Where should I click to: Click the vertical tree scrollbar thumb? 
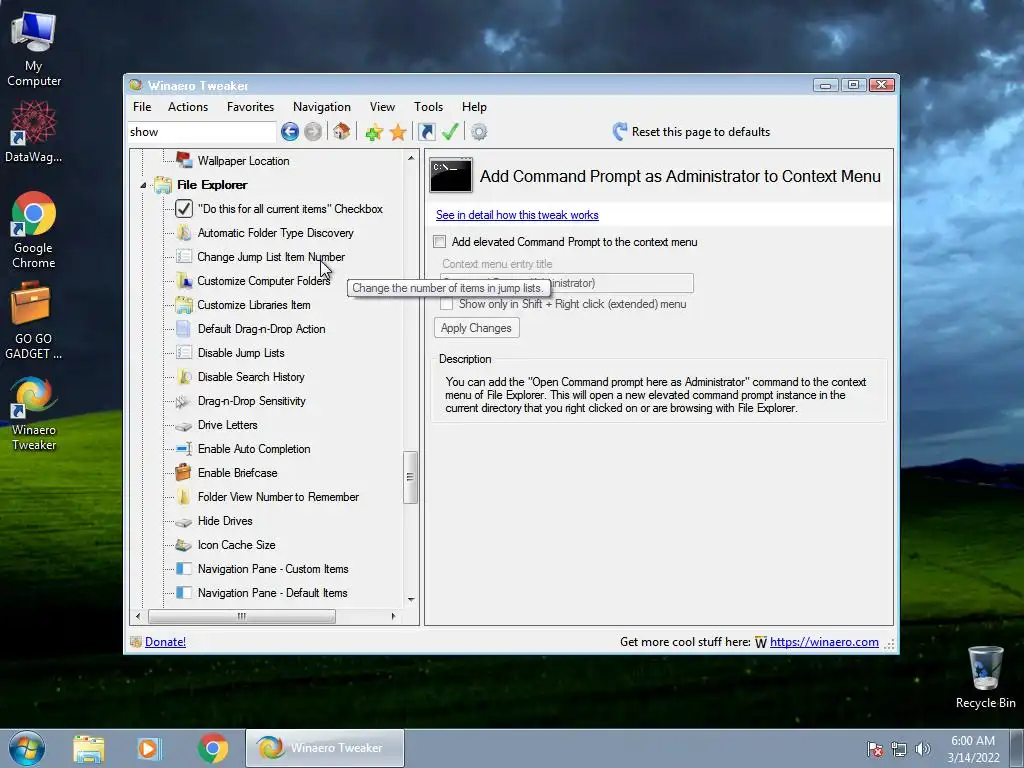pyautogui.click(x=410, y=477)
